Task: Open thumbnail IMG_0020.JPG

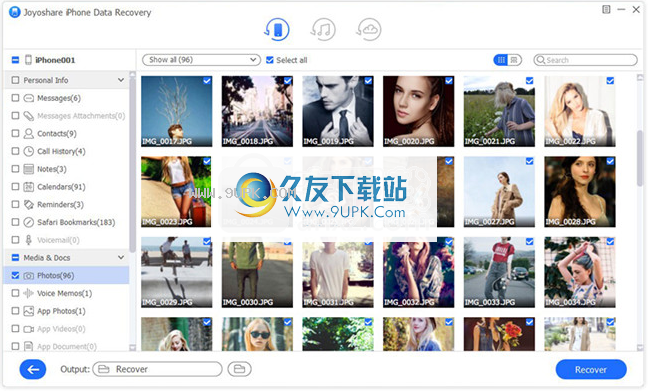Action: point(418,111)
